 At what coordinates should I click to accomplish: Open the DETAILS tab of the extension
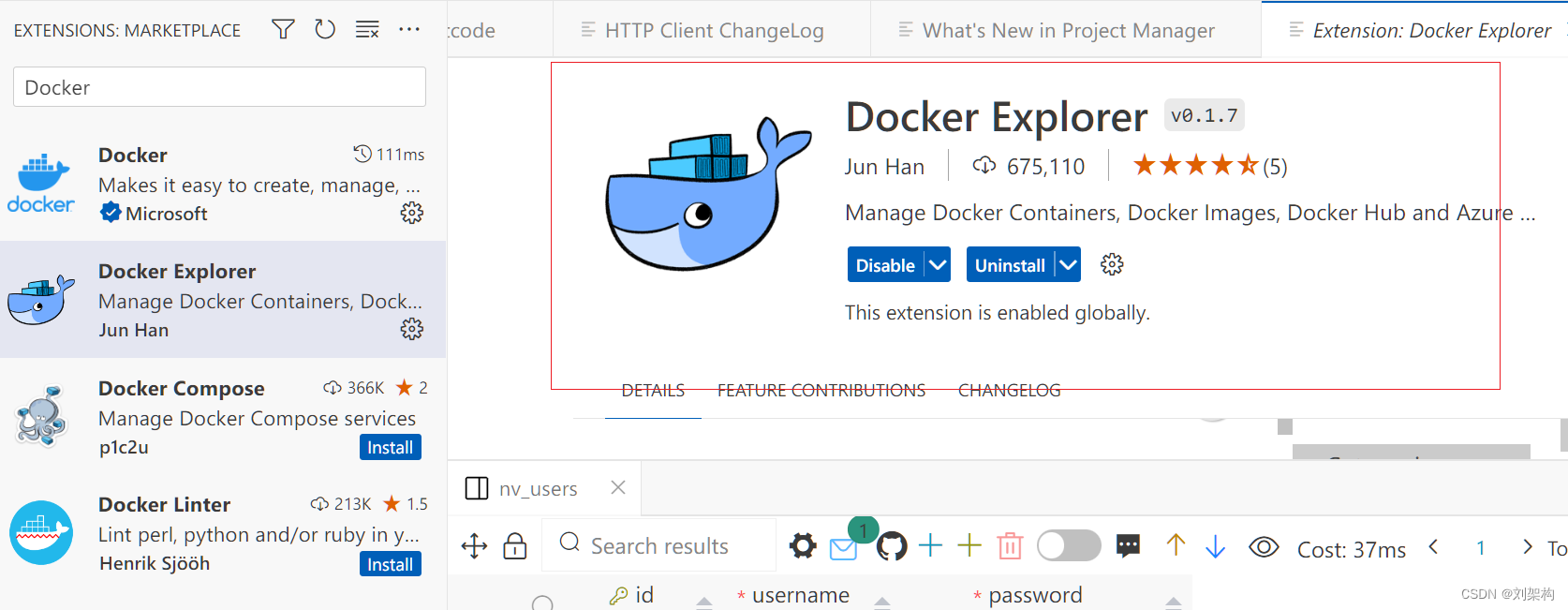(653, 391)
